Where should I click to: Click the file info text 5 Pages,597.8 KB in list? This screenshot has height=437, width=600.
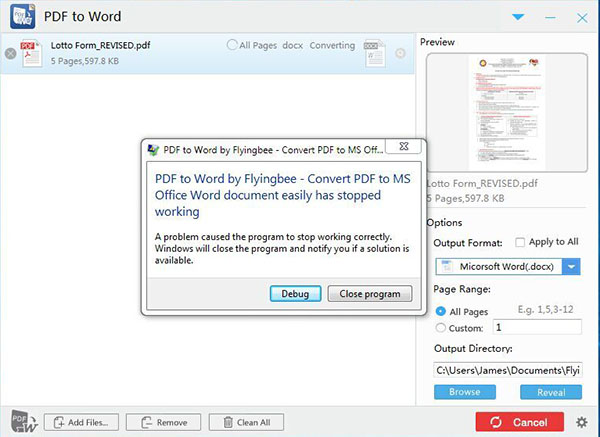(85, 61)
